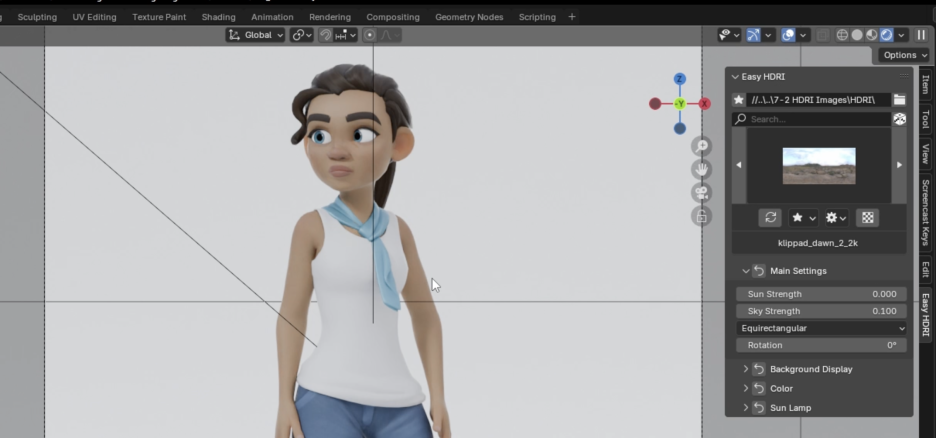Click the Z axis on the navigation gizmo

(x=680, y=79)
